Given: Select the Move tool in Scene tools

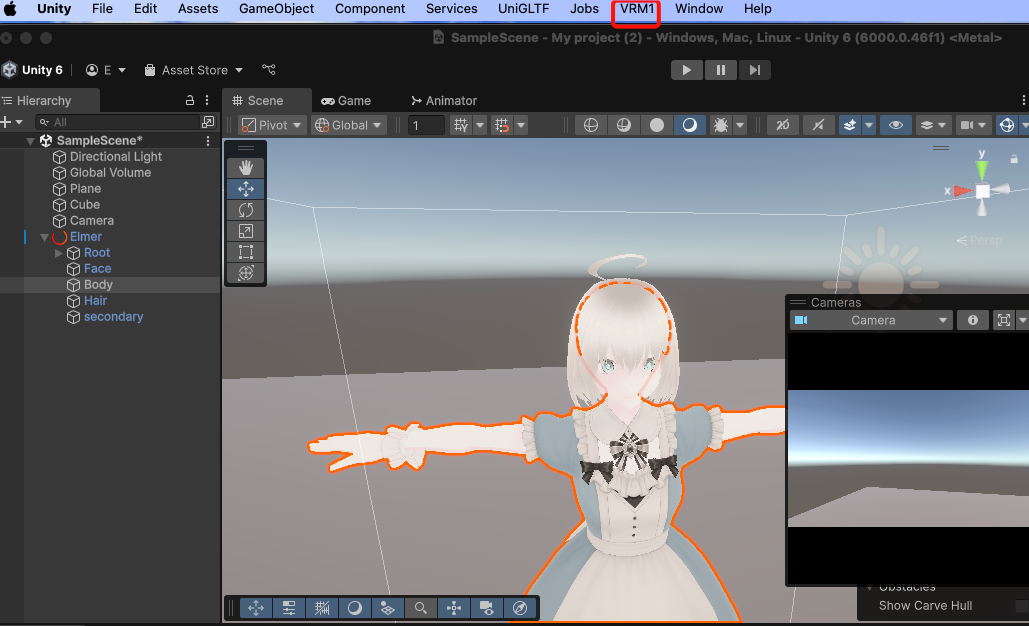Looking at the screenshot, I should point(246,189).
